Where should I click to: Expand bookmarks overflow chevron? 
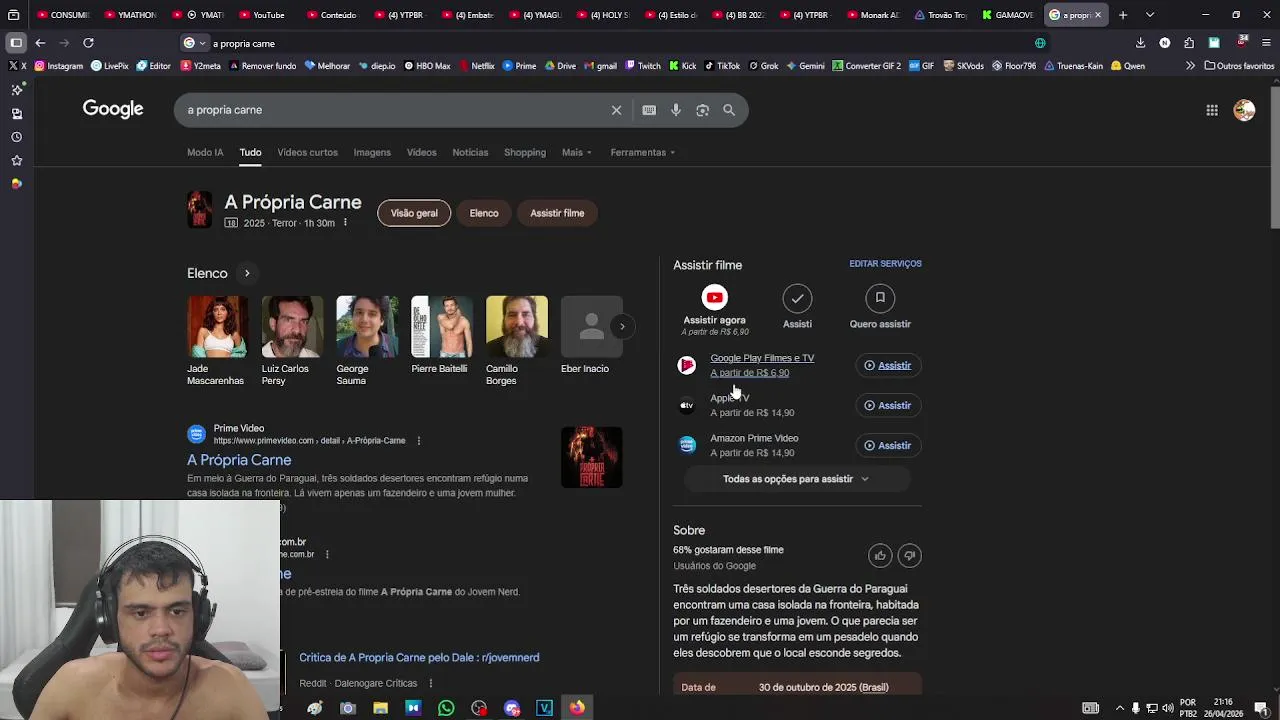click(x=1190, y=66)
